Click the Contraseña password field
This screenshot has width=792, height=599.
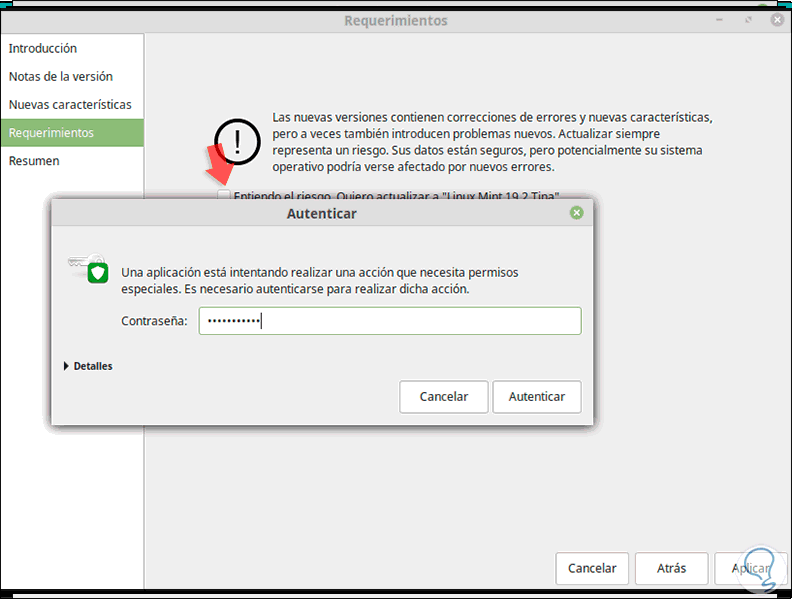pyautogui.click(x=390, y=321)
